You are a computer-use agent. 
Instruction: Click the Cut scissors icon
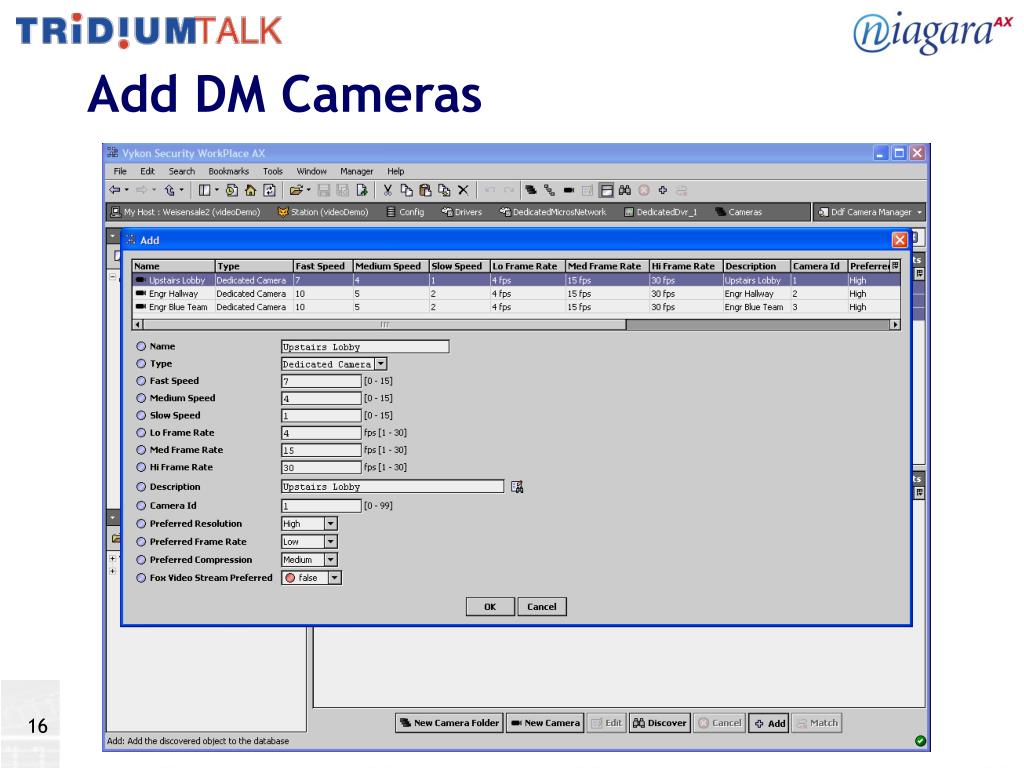point(387,190)
